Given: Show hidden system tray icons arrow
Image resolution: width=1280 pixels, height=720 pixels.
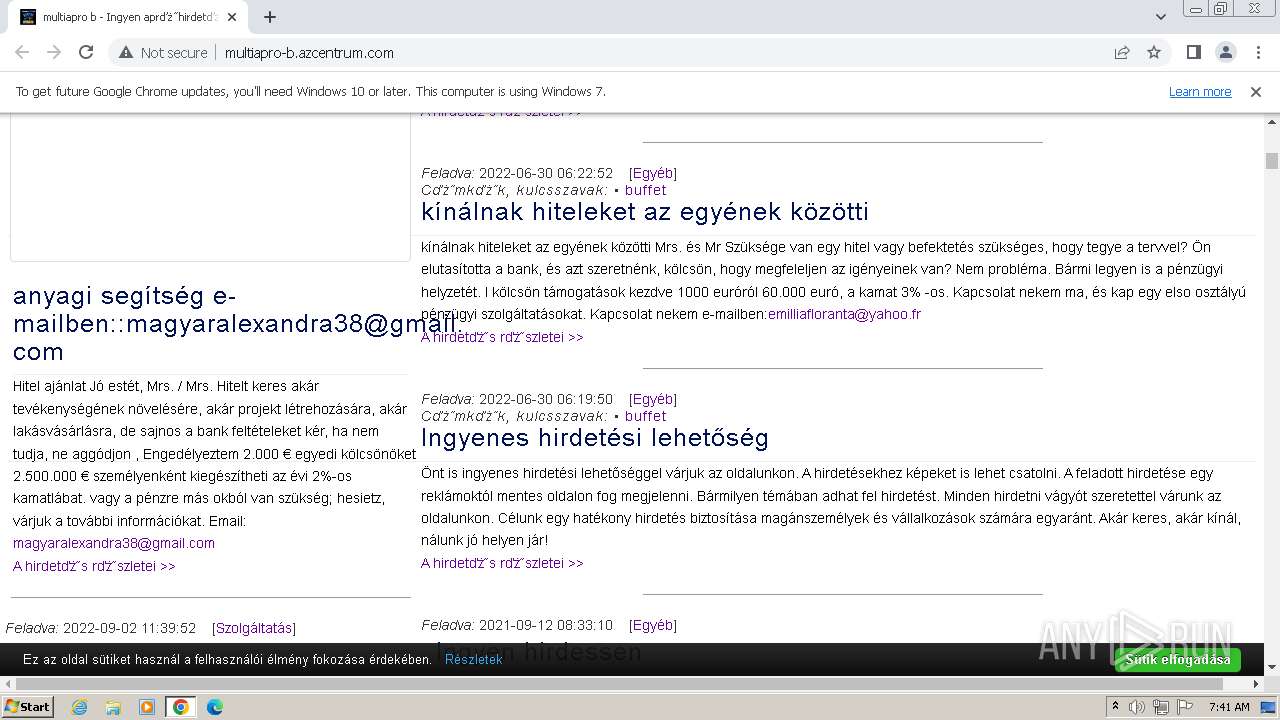Looking at the screenshot, I should 1115,707.
